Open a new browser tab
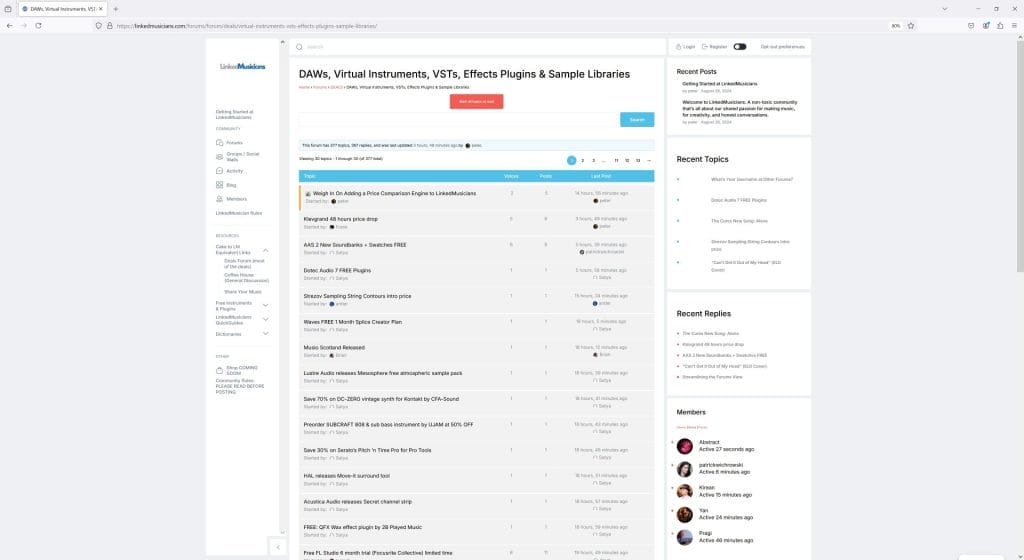The height and width of the screenshot is (560, 1024). coord(116,8)
